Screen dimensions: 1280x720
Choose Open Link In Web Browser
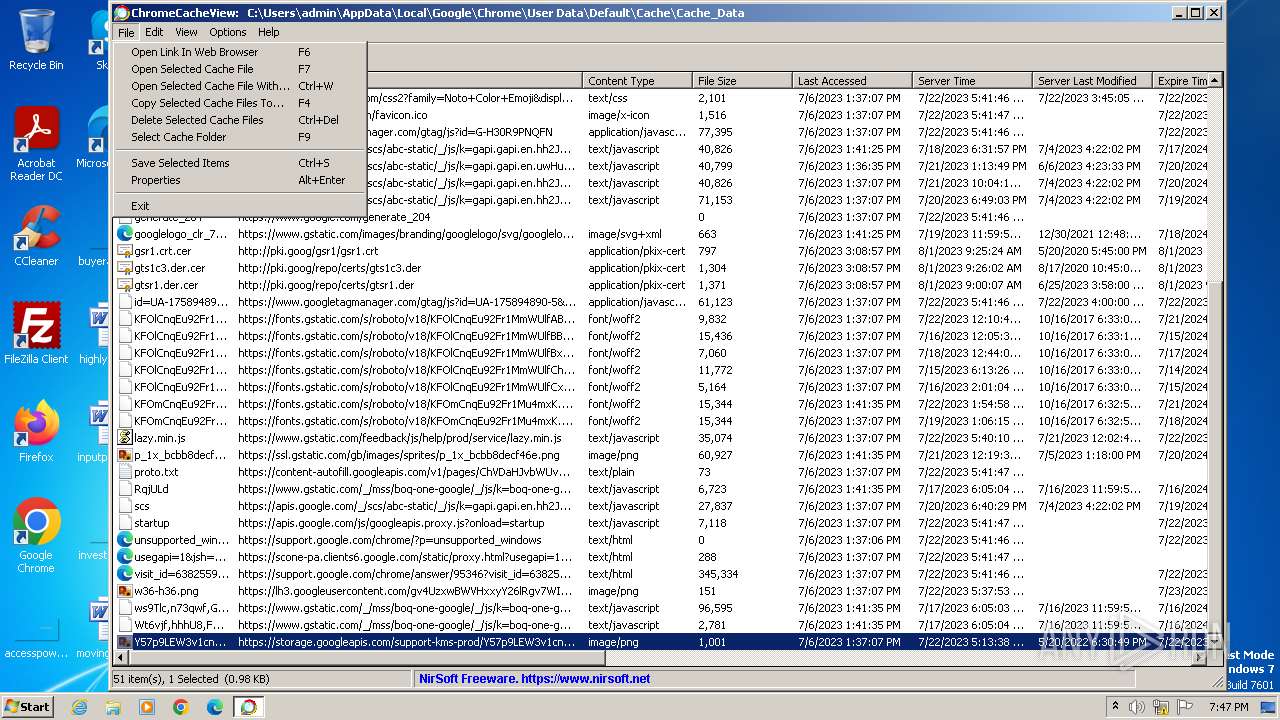click(240, 52)
